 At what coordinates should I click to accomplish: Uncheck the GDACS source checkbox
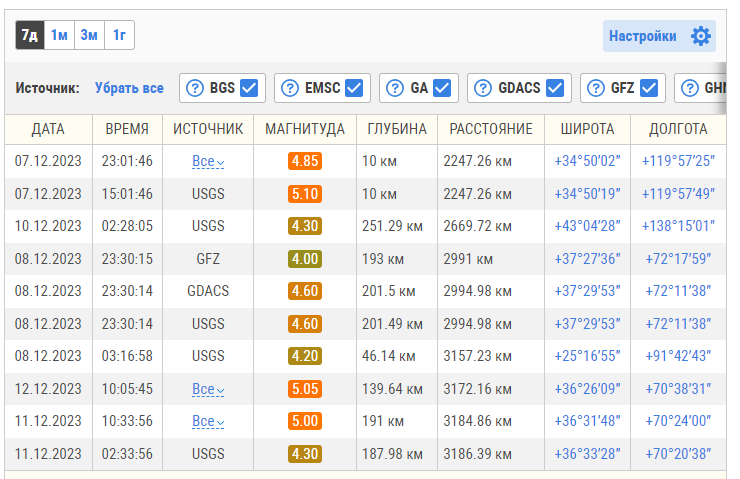pos(555,88)
